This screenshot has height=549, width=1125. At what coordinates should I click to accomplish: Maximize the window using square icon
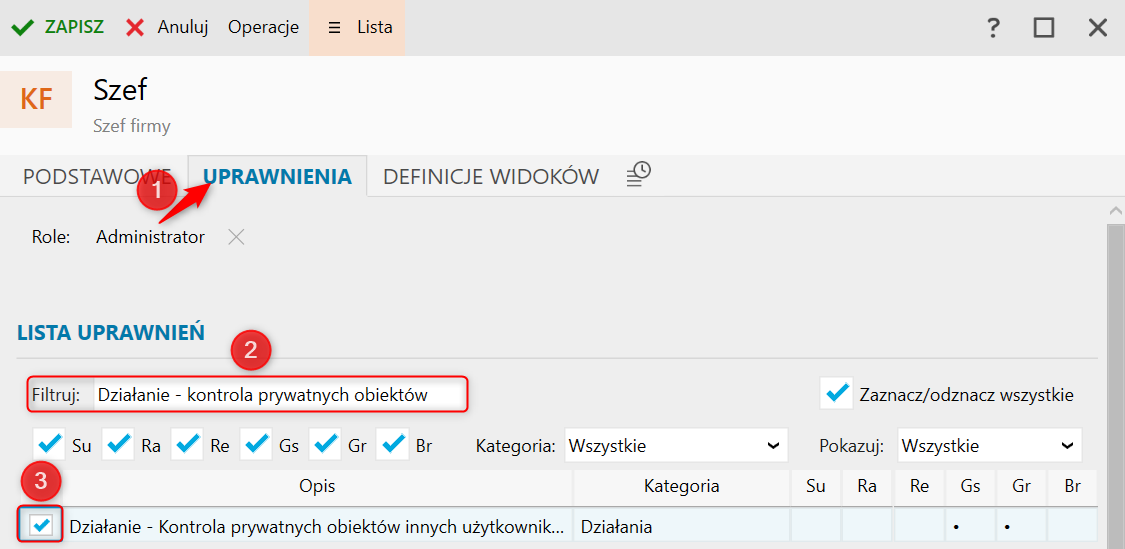point(1044,28)
